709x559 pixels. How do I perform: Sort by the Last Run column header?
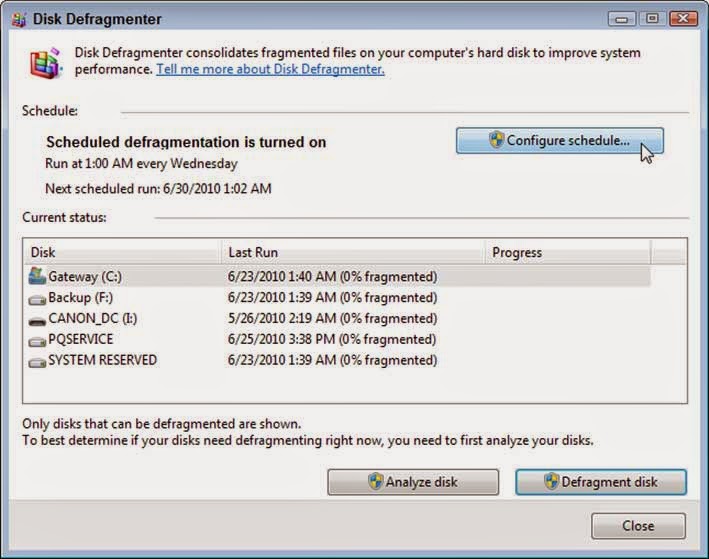(x=353, y=252)
